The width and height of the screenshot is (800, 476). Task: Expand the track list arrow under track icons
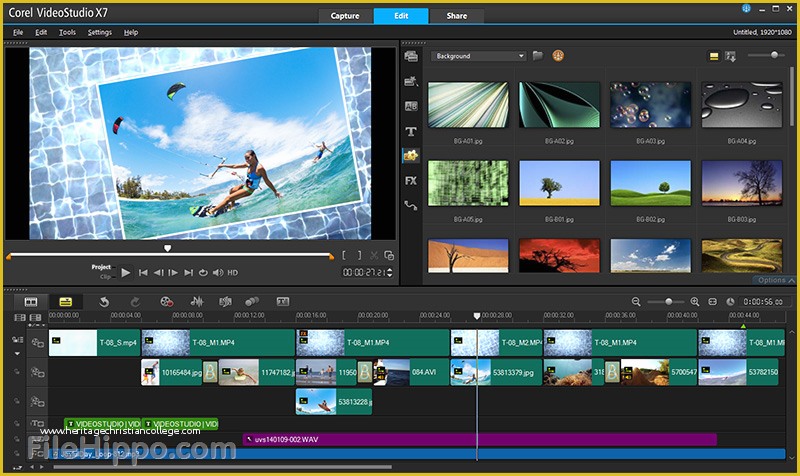pyautogui.click(x=17, y=353)
